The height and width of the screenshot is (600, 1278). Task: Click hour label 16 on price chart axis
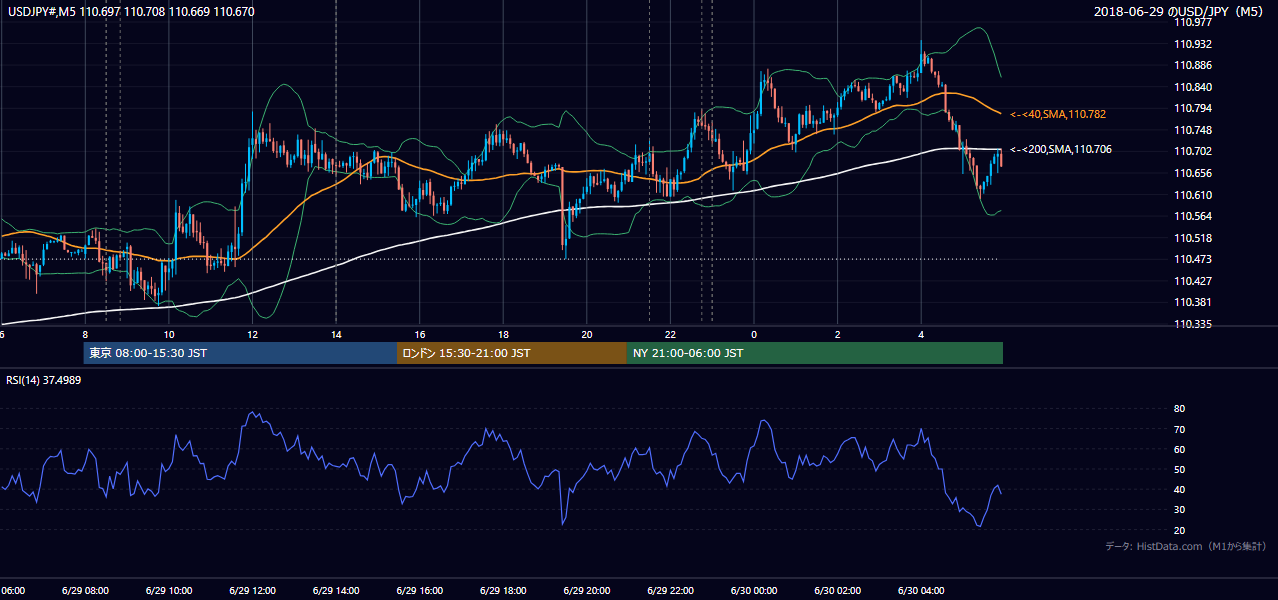tap(420, 335)
